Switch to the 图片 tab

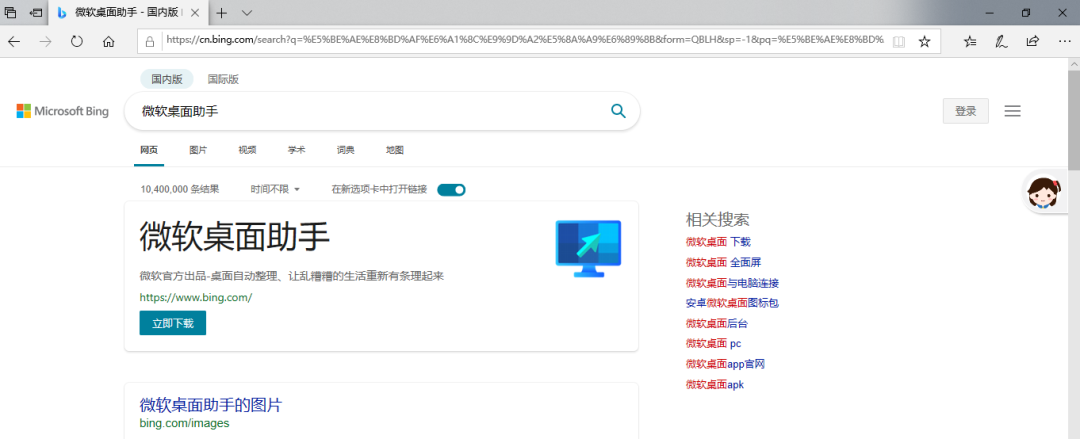pos(198,150)
